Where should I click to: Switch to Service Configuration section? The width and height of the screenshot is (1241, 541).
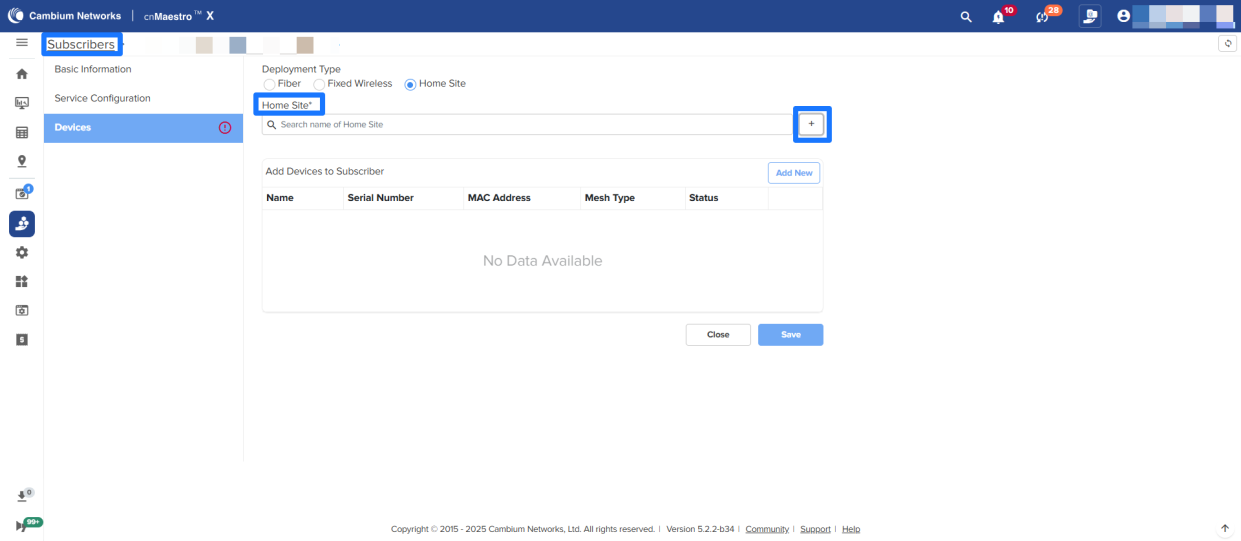(102, 98)
